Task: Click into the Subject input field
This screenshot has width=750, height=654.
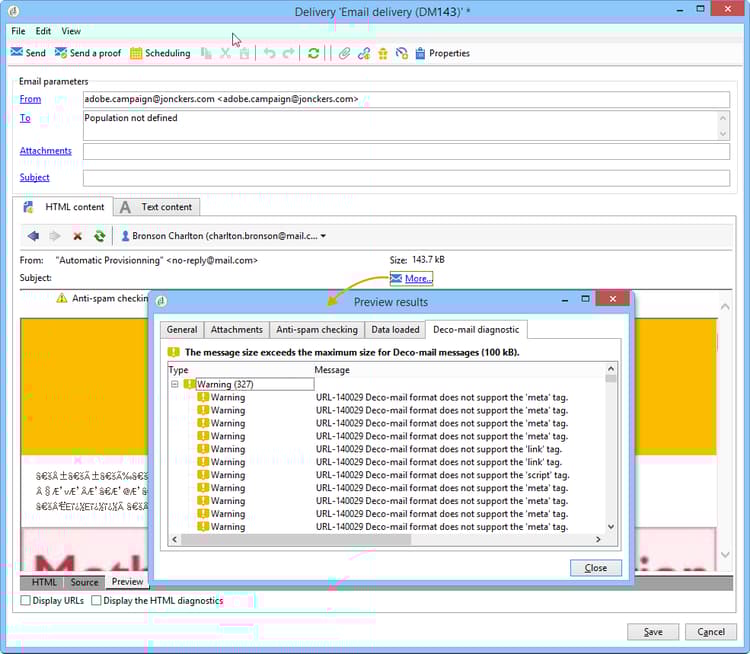Action: [405, 178]
